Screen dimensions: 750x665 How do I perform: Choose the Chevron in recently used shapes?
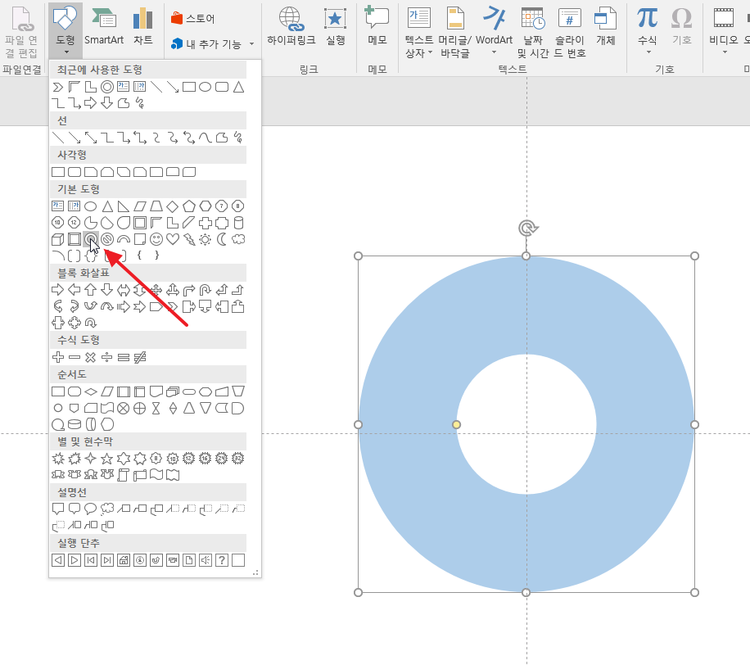[58, 87]
